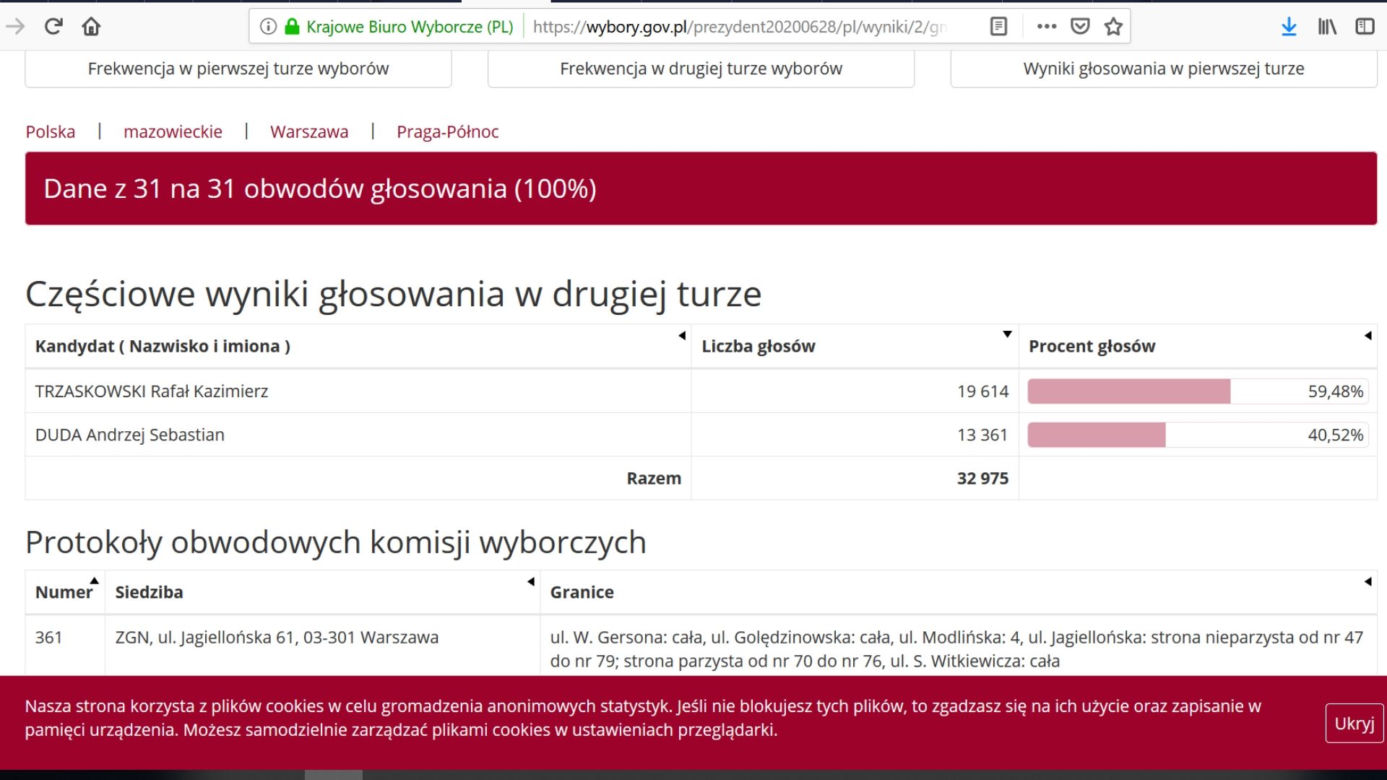1387x780 pixels.
Task: Click the Dane z 31 na 31 obwodów banner text
Action: pyautogui.click(x=320, y=188)
